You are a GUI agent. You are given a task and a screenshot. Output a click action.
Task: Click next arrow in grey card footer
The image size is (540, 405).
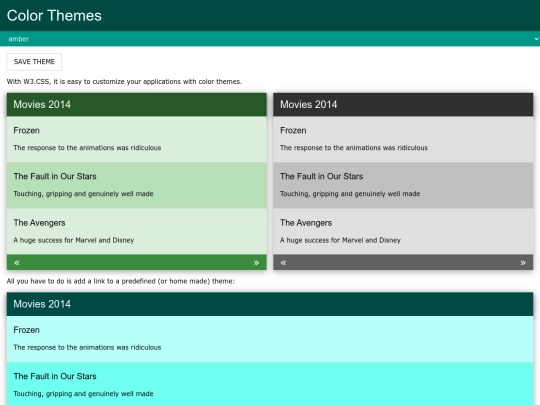(523, 263)
